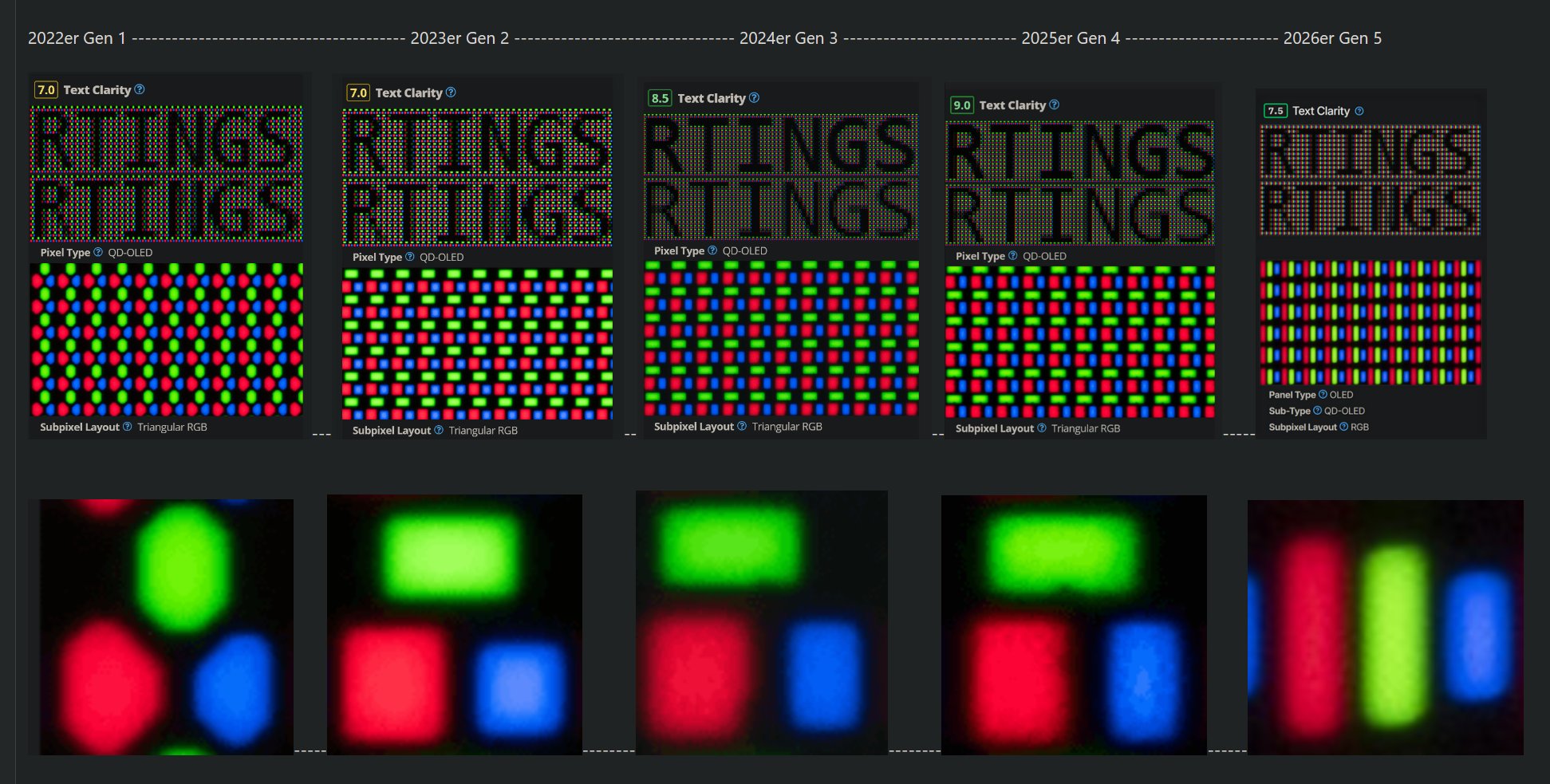Click 'QD-OLED' value in 8.5 score card
This screenshot has height=784, width=1550.
(x=745, y=250)
